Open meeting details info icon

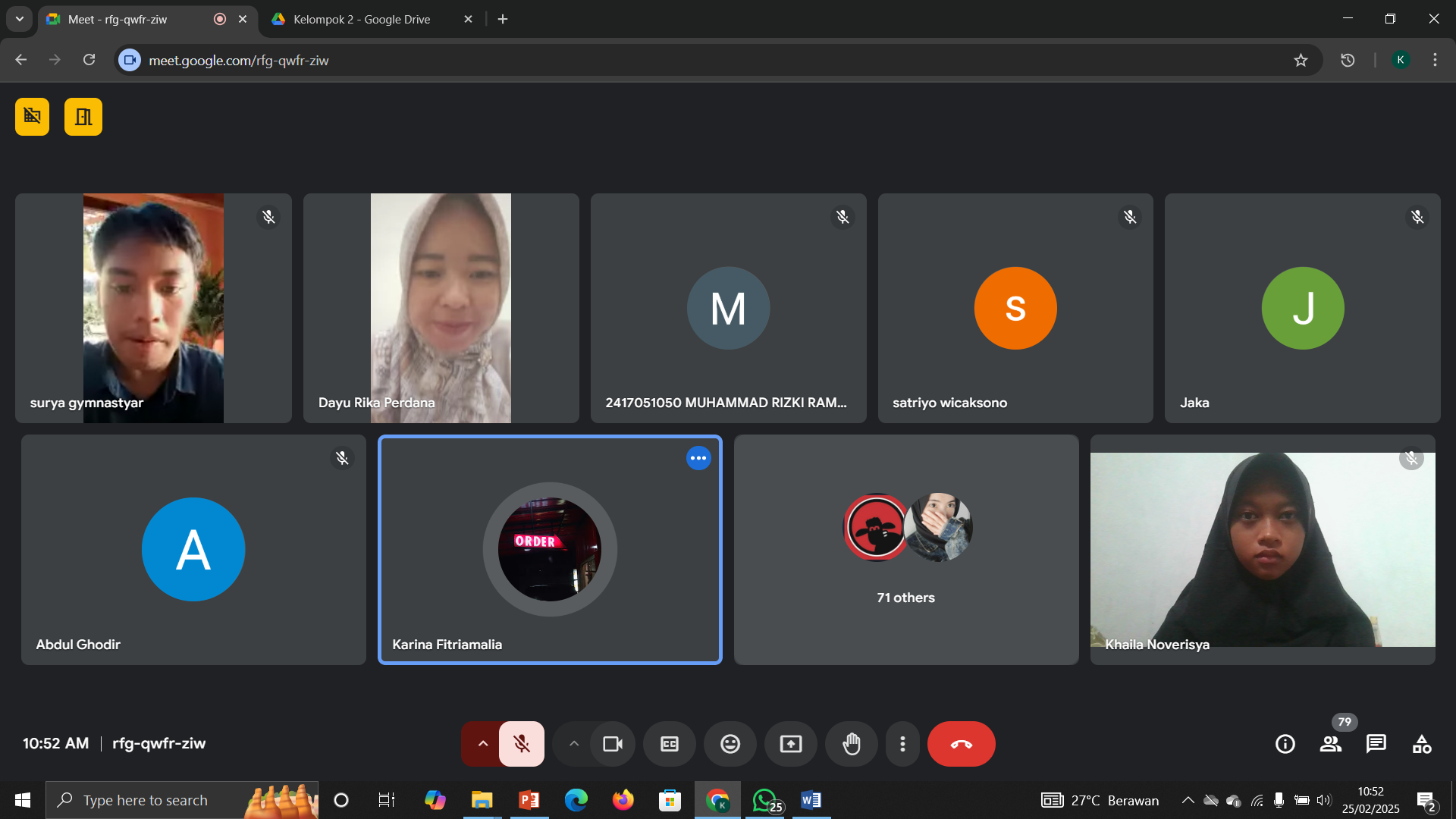1285,744
